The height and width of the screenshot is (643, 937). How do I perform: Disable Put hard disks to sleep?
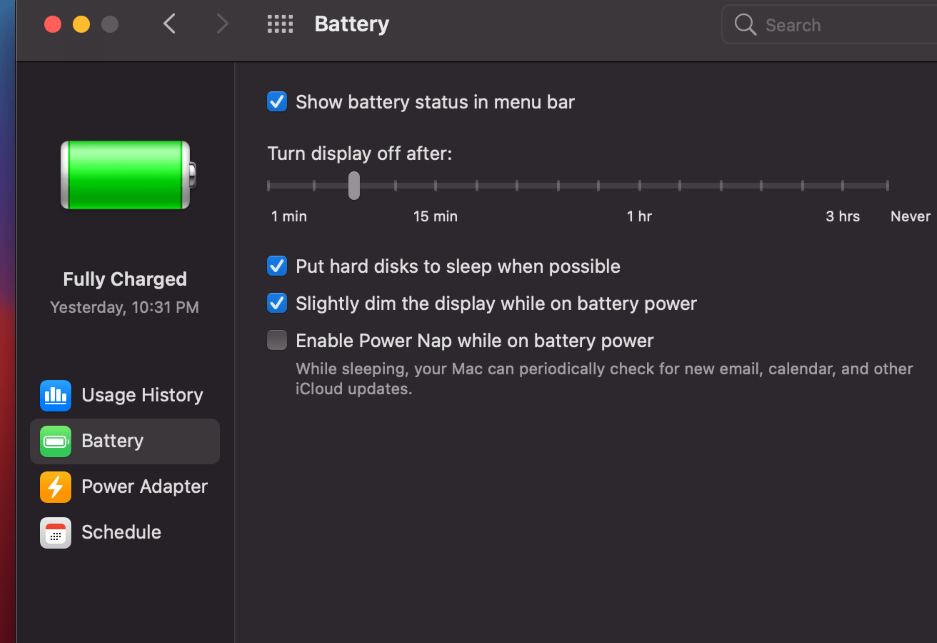(277, 267)
